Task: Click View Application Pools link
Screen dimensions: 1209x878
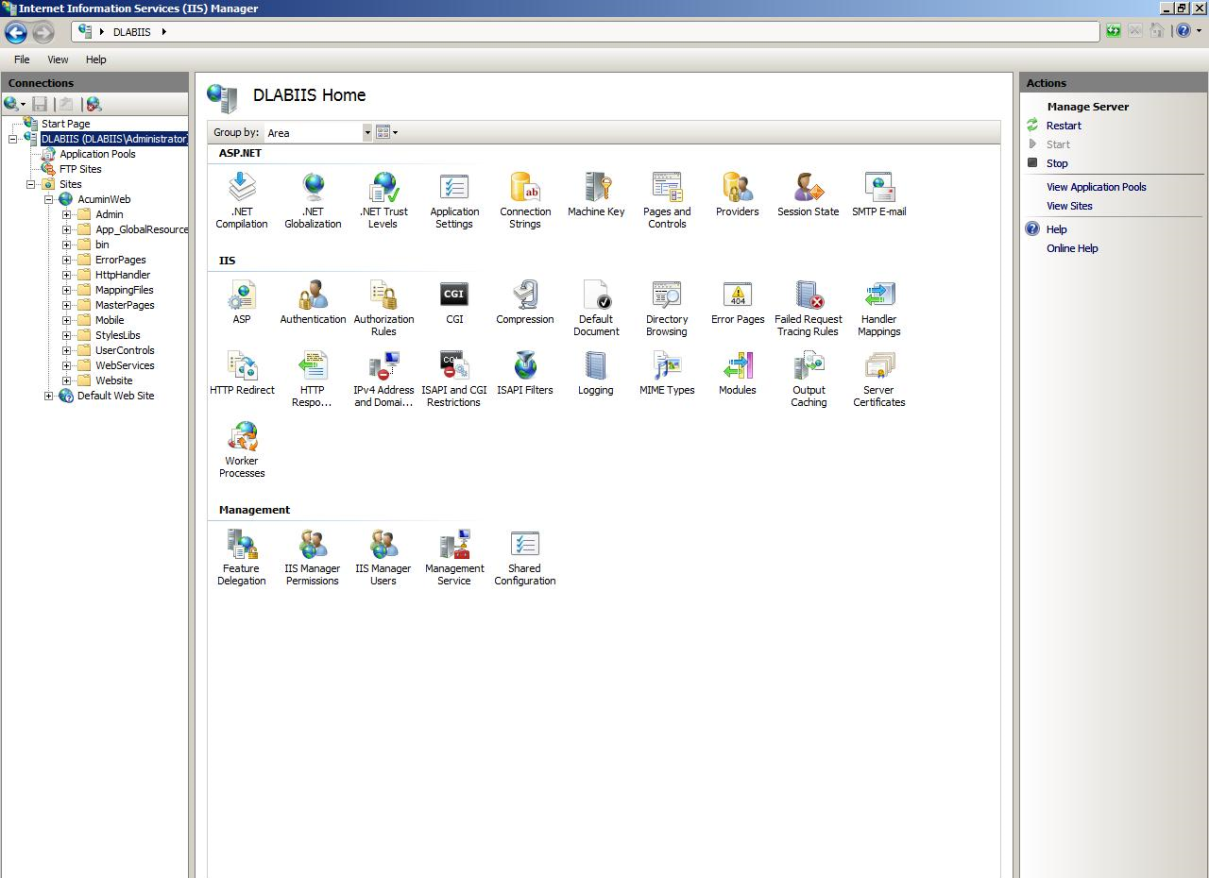Action: coord(1096,187)
